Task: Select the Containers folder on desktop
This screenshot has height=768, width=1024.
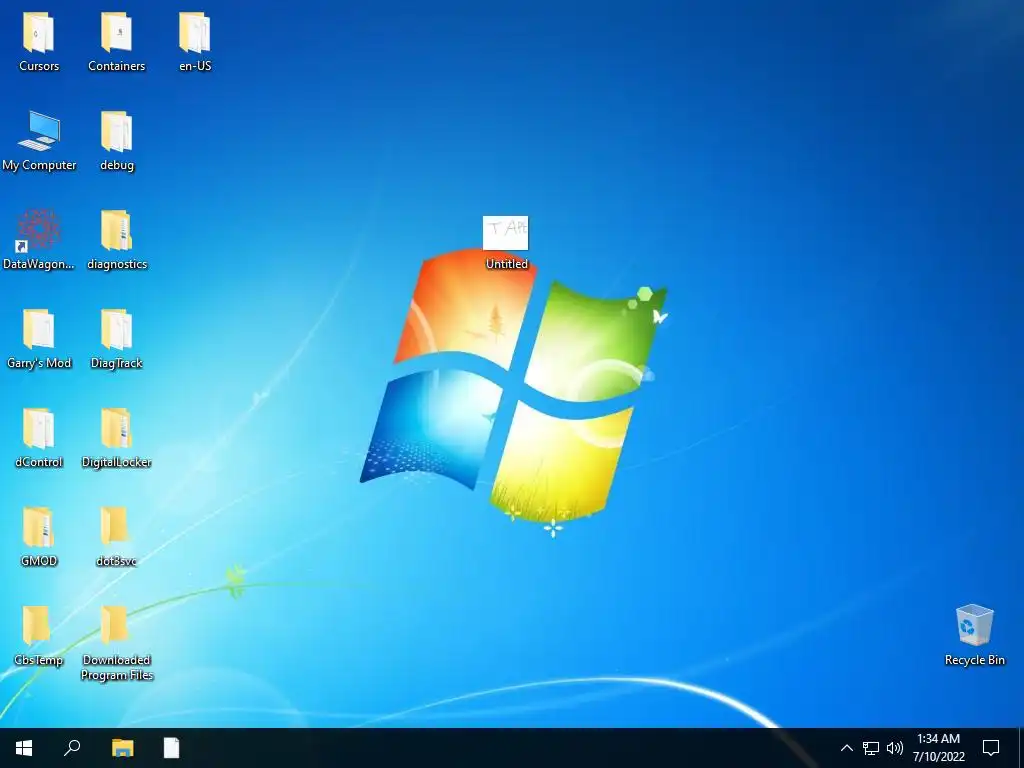Action: [x=116, y=33]
